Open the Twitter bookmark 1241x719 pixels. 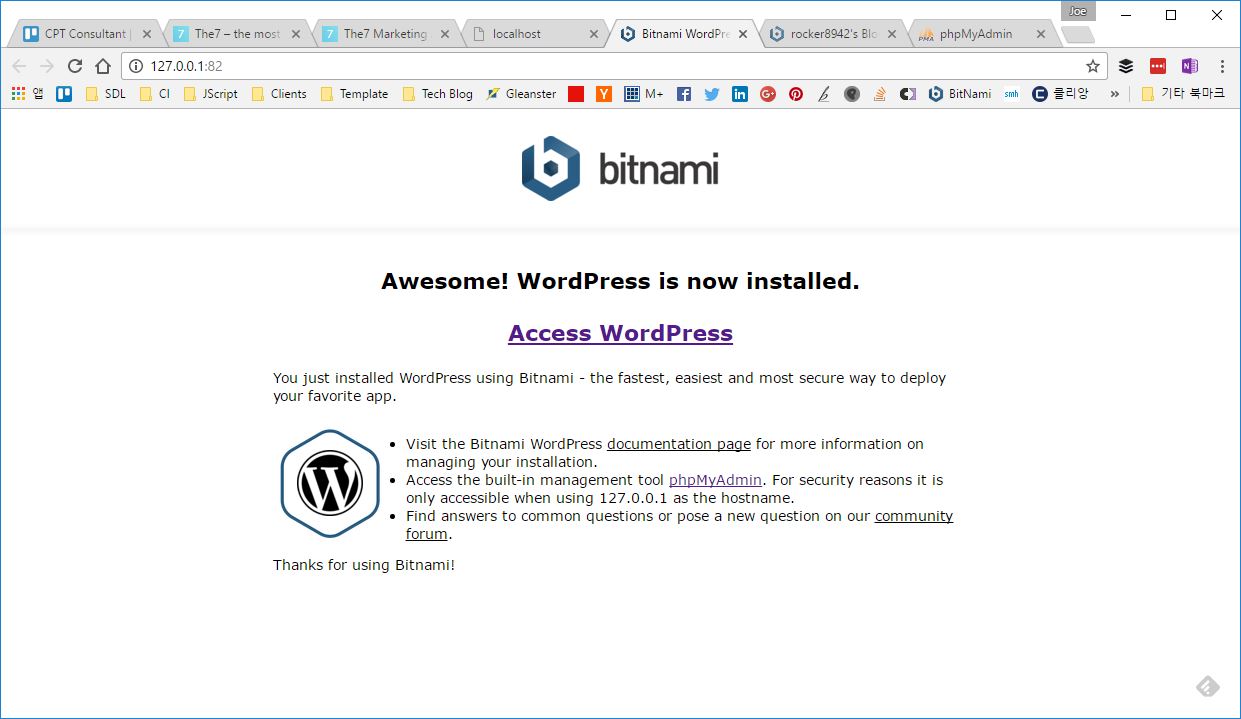point(712,94)
